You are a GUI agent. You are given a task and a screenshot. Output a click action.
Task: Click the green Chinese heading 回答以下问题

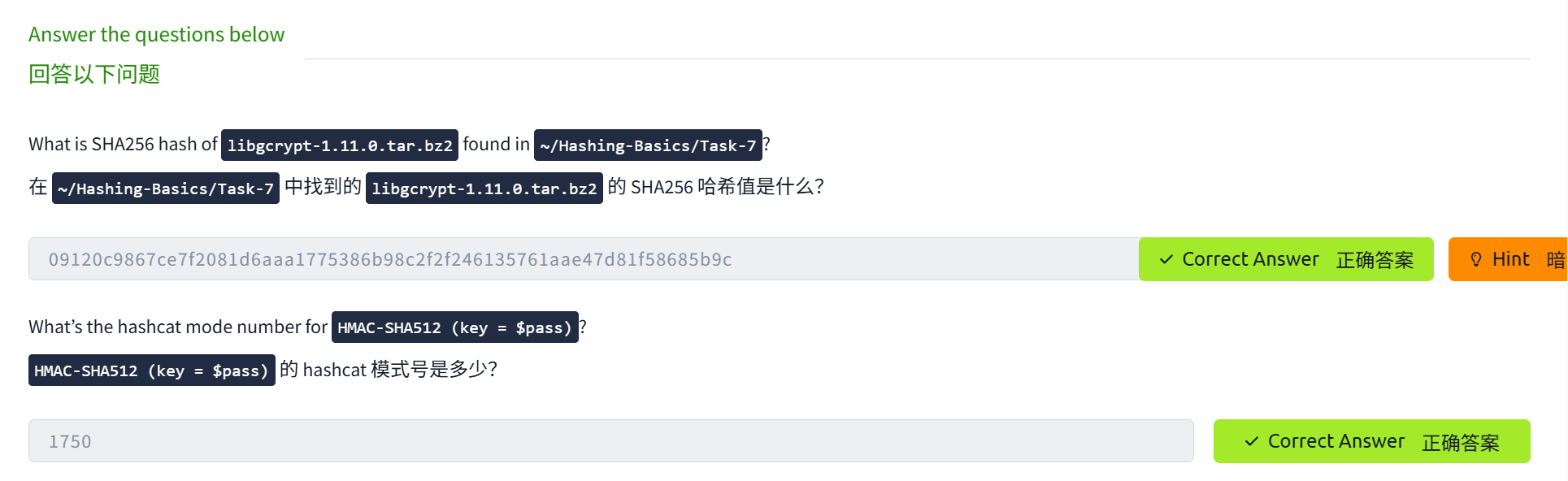94,74
